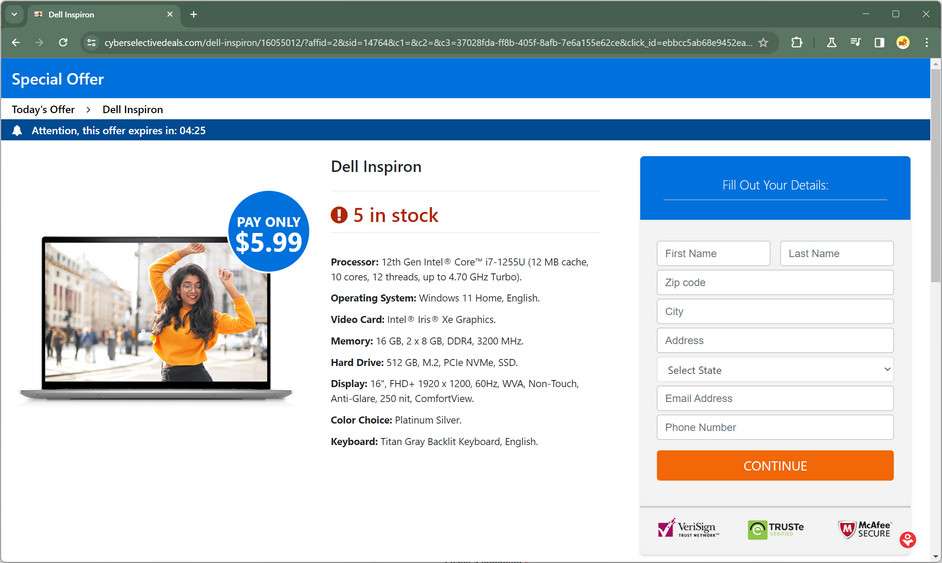This screenshot has width=942, height=563.
Task: Click into the Zip code field
Action: click(775, 282)
